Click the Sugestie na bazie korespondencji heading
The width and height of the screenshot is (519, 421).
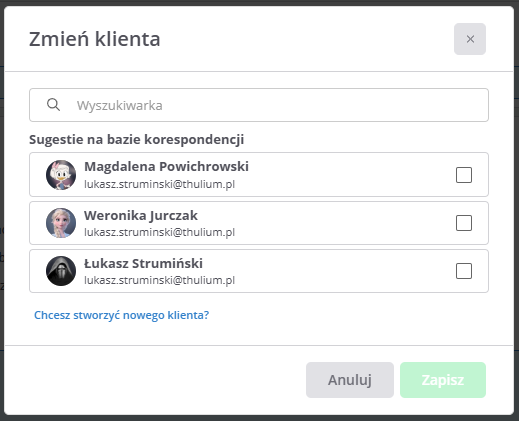point(137,139)
